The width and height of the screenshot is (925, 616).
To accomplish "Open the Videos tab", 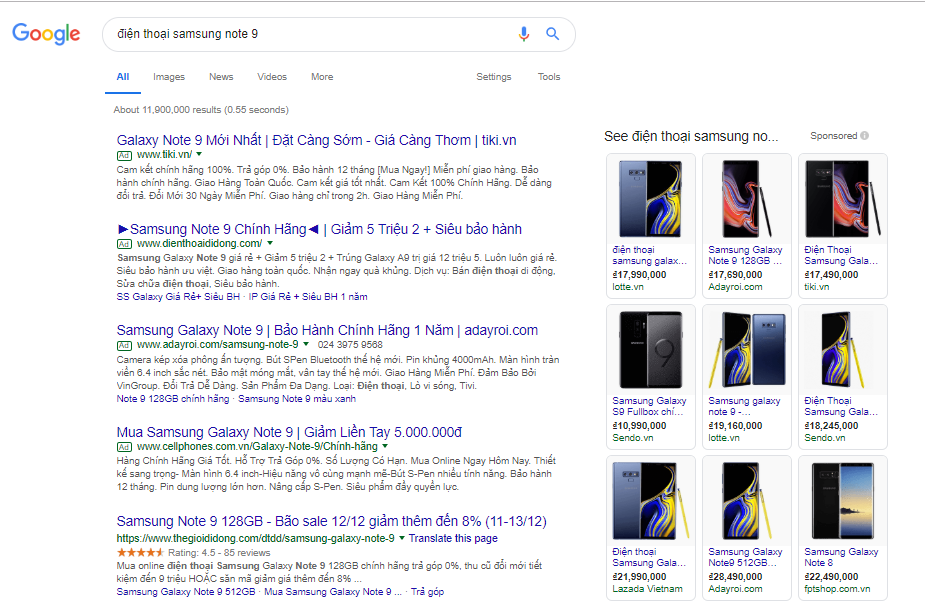I will click(272, 77).
